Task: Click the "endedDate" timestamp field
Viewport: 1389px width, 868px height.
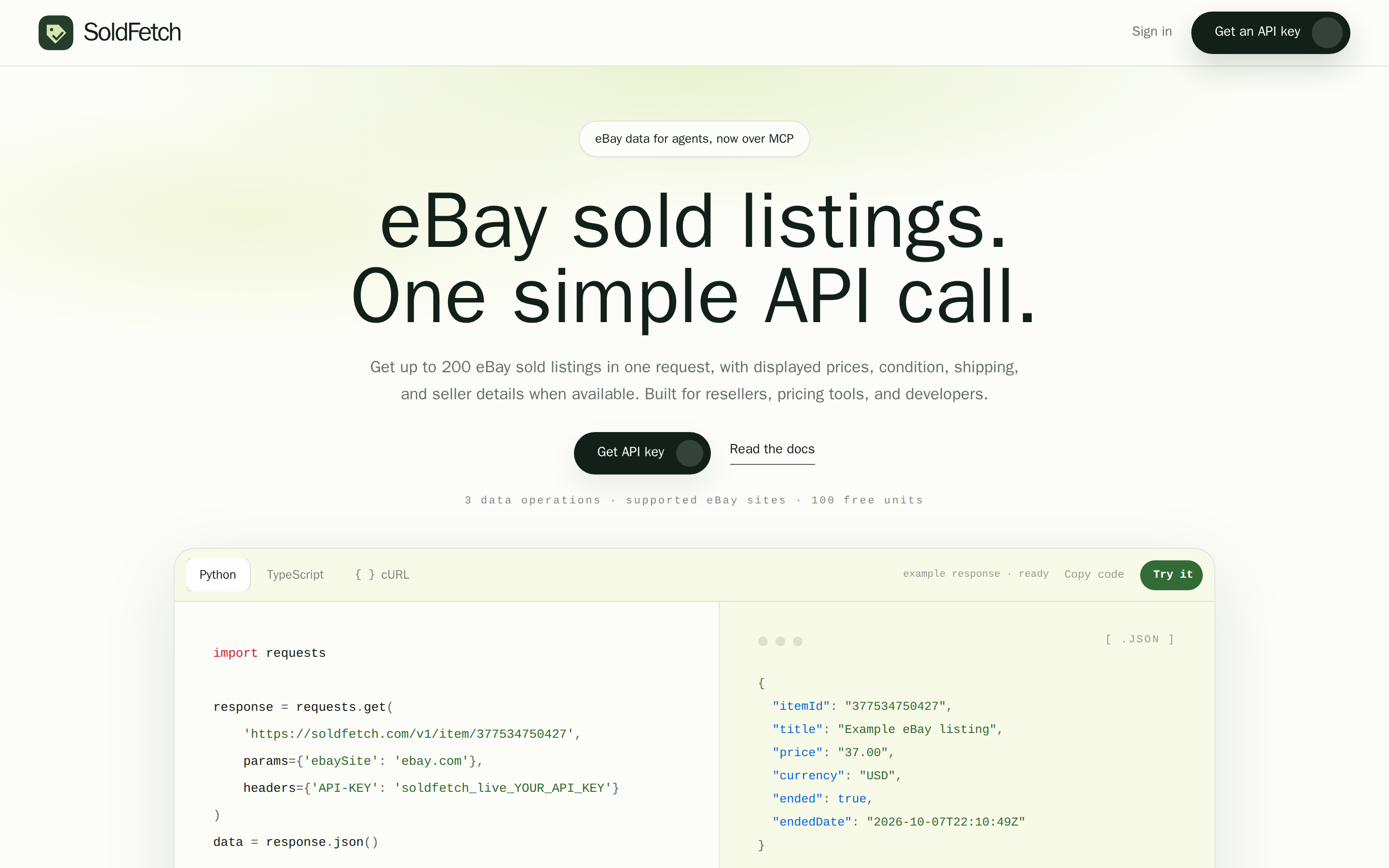Action: pyautogui.click(x=898, y=822)
